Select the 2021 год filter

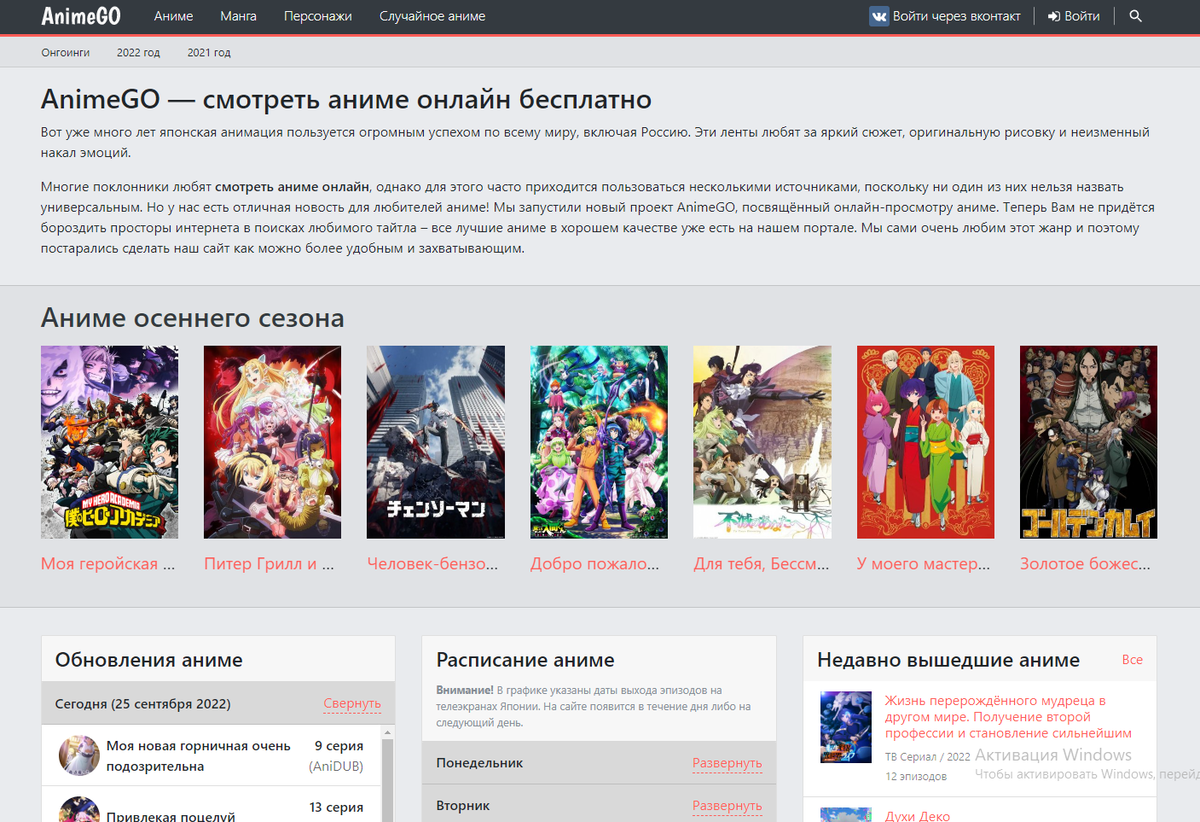pyautogui.click(x=209, y=52)
